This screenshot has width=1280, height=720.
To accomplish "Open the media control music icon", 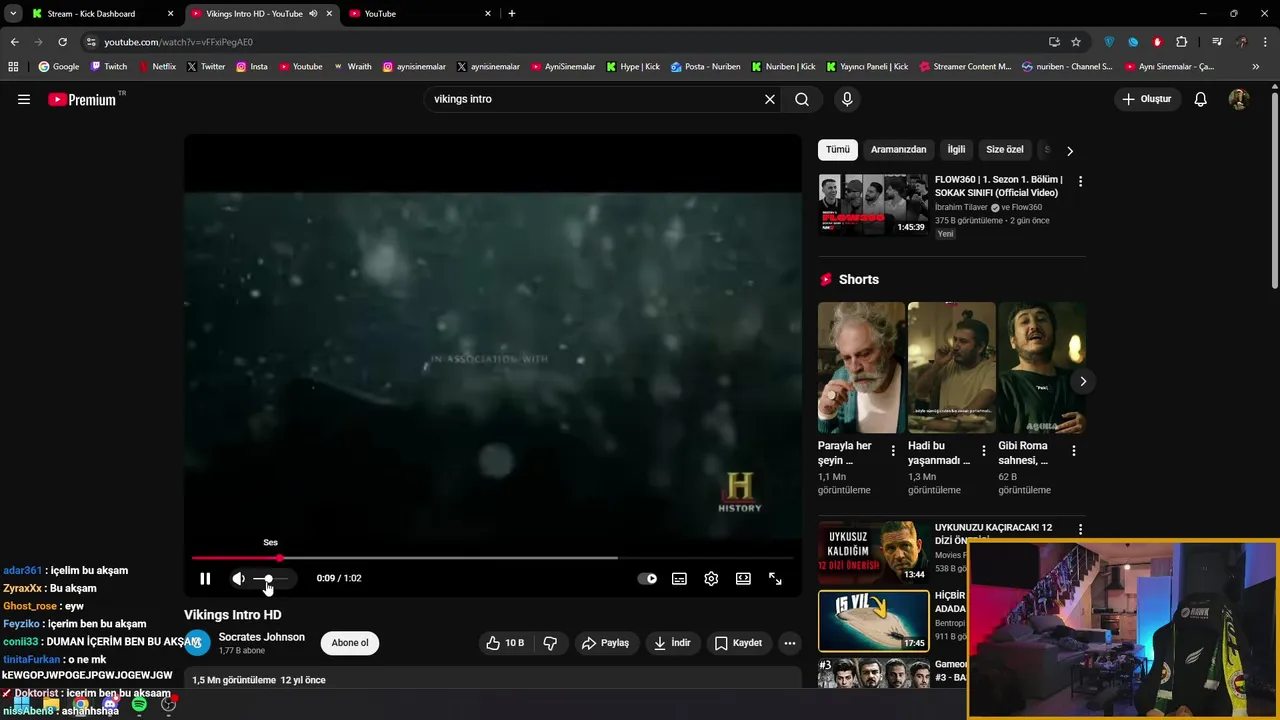I will 1216,42.
